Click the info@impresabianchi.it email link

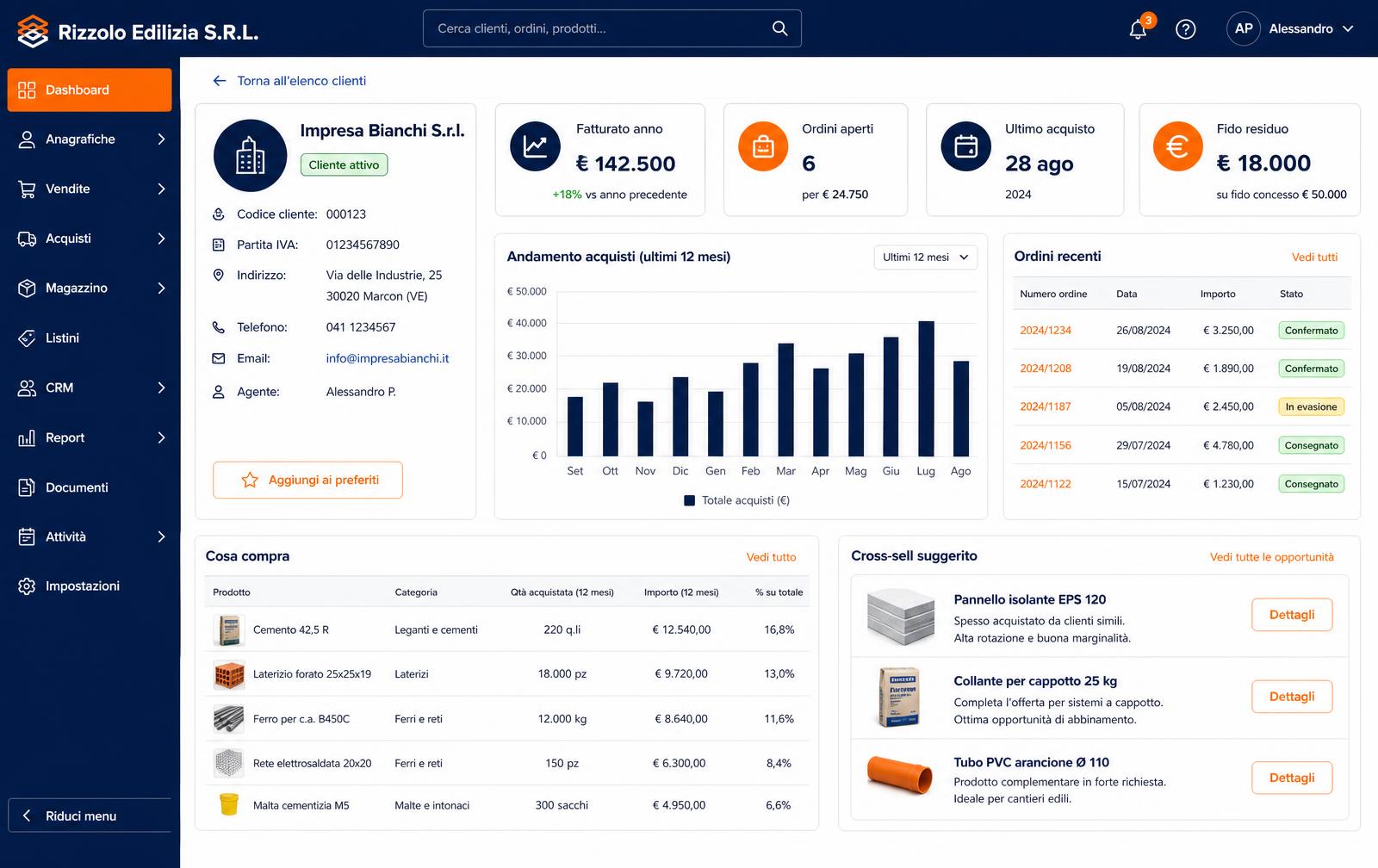click(388, 358)
